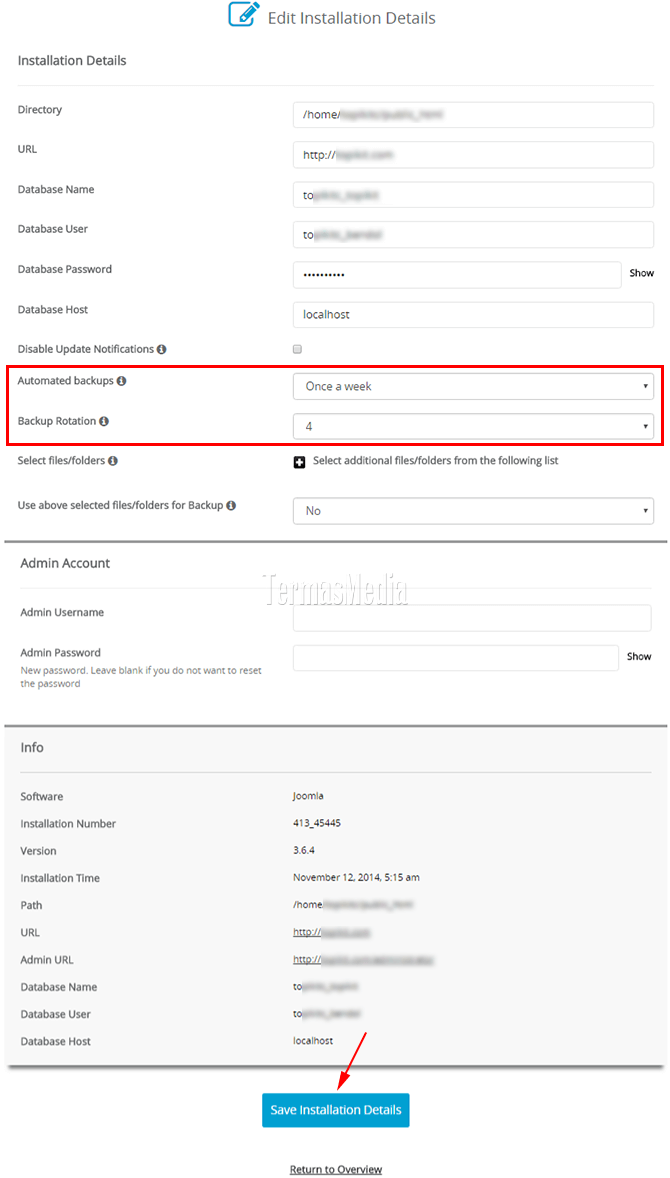Follow the Return to Overview link
This screenshot has height=1178, width=670.
[335, 1169]
